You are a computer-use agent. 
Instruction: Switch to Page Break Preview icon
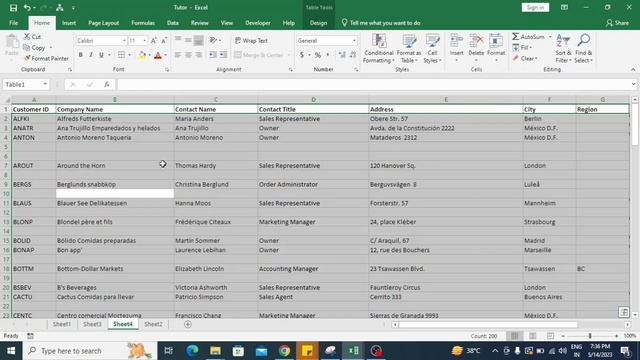[550, 336]
